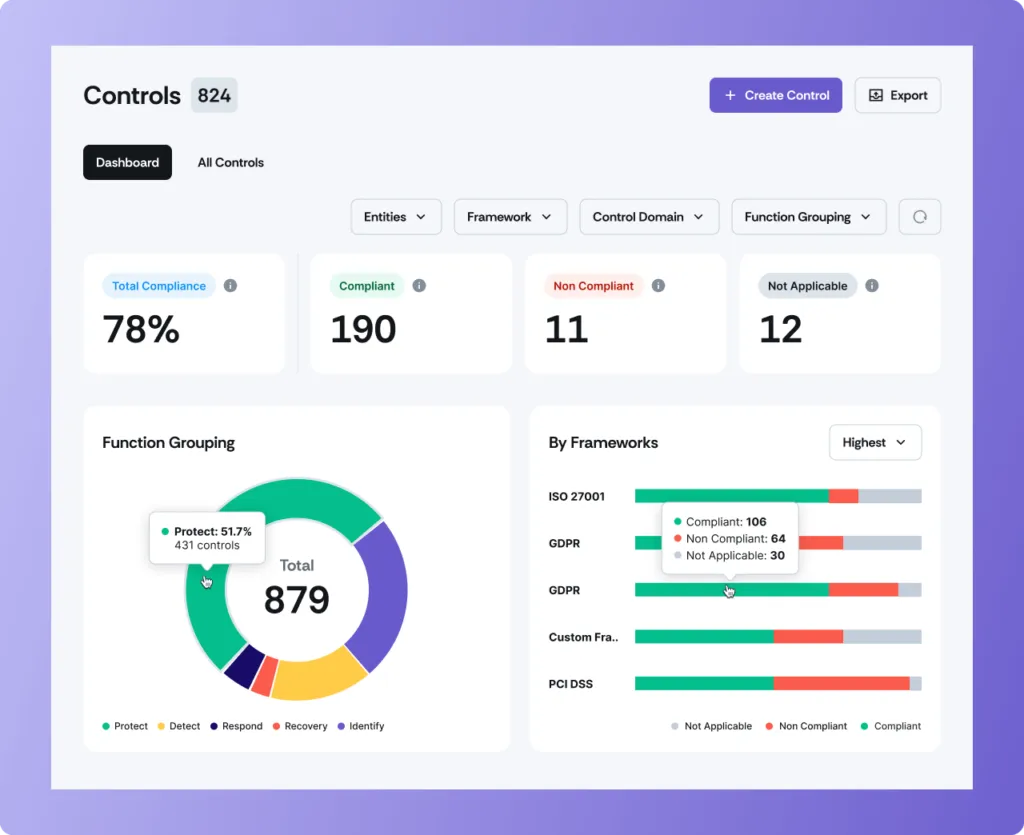Open the search function
1024x835 pixels.
[x=919, y=216]
